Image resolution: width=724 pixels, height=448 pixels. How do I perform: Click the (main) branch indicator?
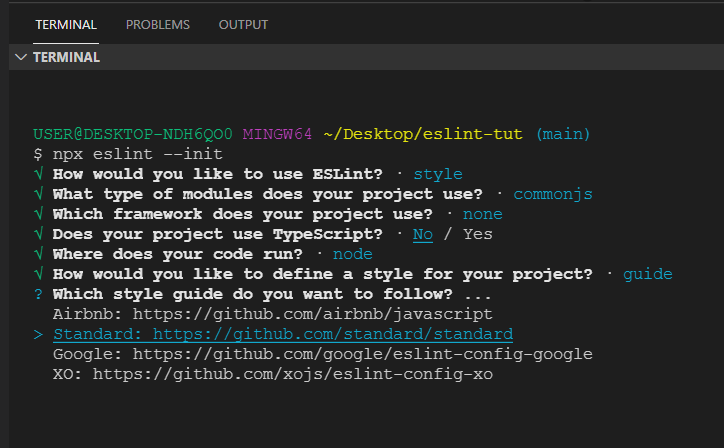coord(563,134)
